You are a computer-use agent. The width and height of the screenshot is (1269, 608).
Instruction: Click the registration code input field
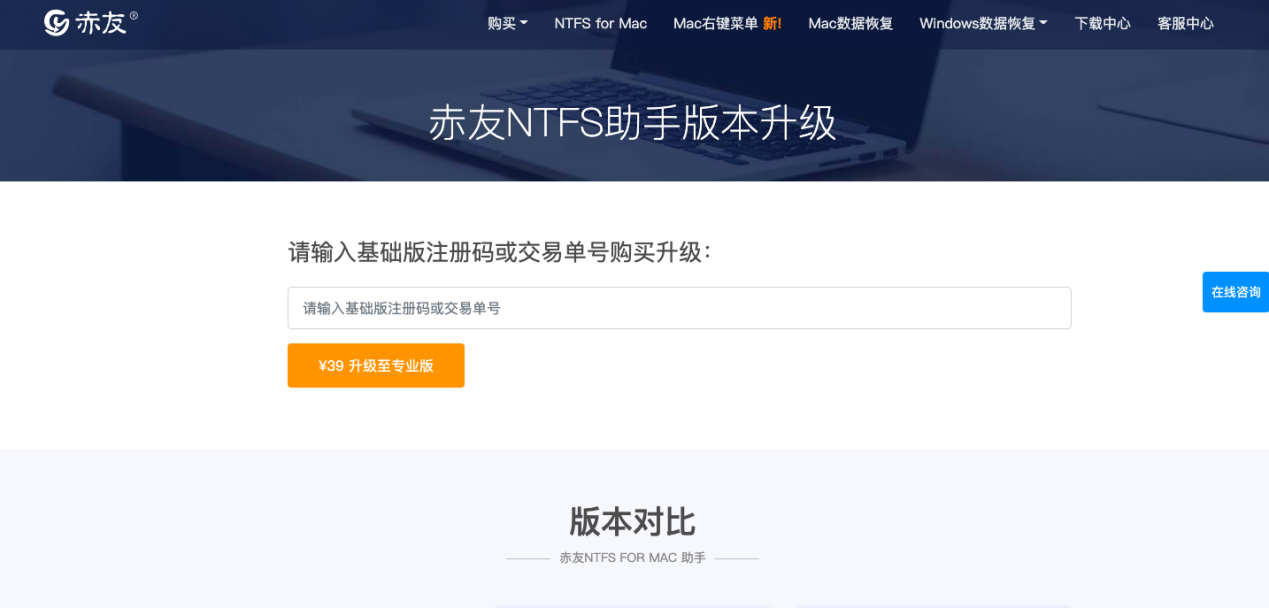679,307
